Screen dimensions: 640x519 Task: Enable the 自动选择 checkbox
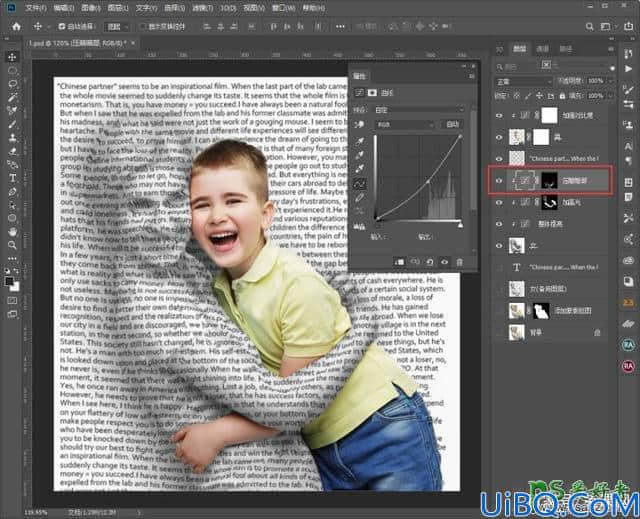point(62,27)
